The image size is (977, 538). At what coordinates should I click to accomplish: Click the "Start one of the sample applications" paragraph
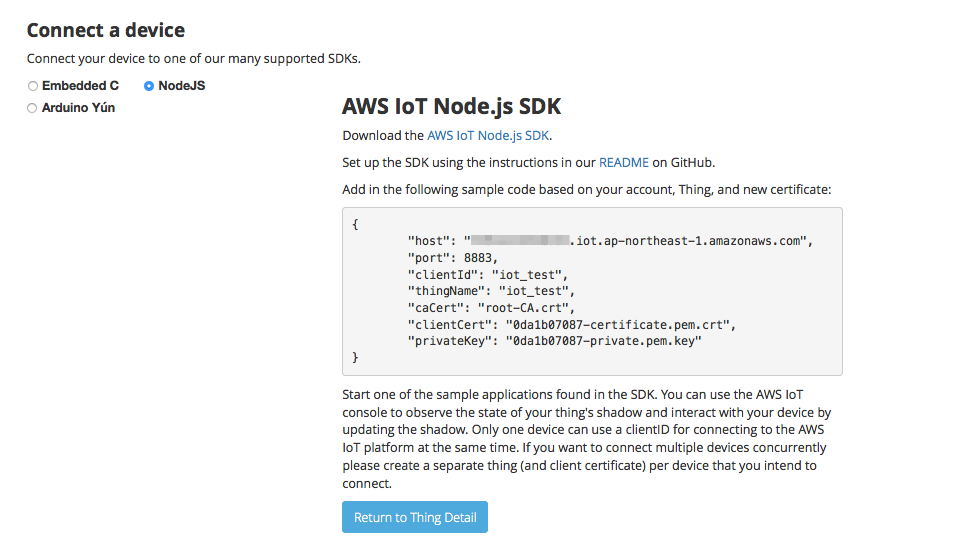586,438
